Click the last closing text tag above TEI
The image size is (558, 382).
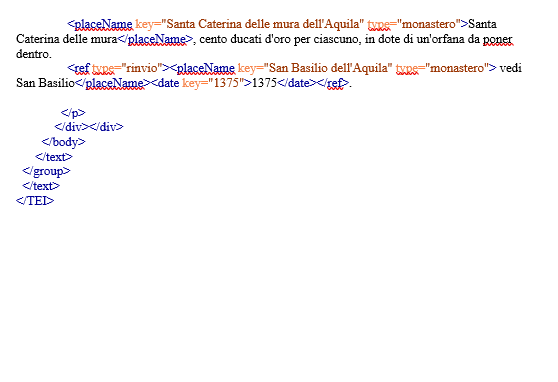(41, 186)
